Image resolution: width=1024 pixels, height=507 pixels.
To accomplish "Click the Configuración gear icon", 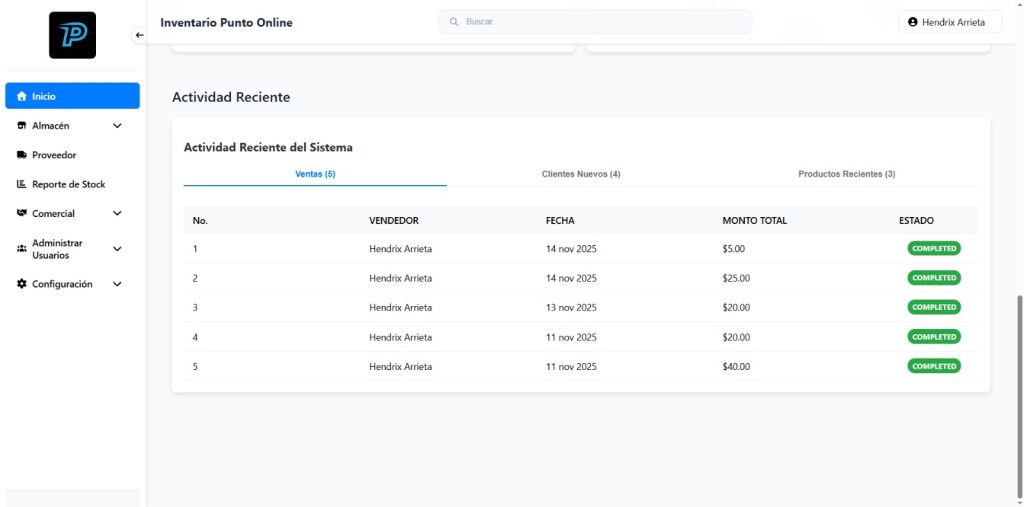I will 21,284.
